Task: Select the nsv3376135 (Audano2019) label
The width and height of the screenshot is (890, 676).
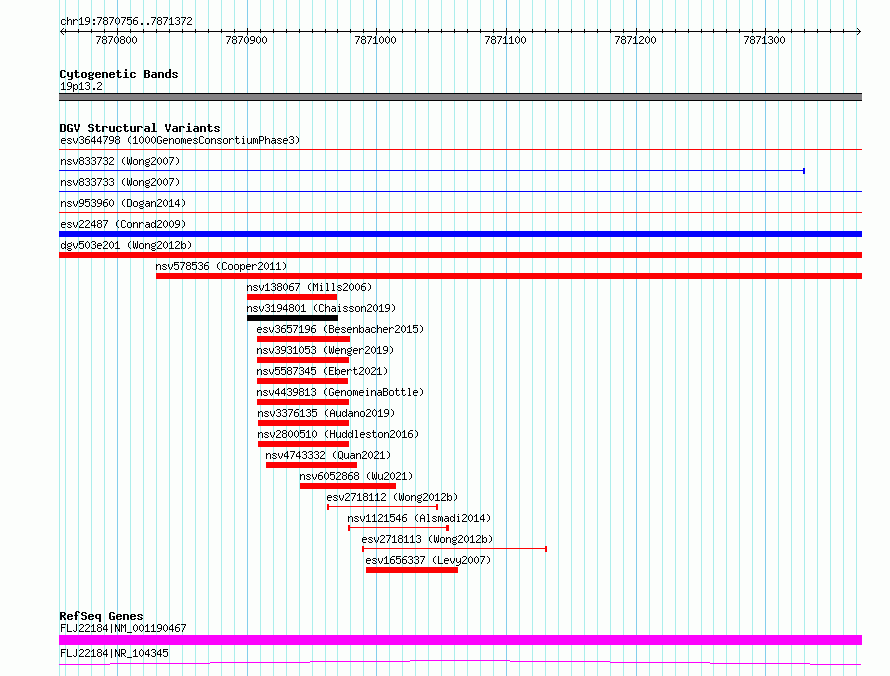Action: [x=326, y=413]
